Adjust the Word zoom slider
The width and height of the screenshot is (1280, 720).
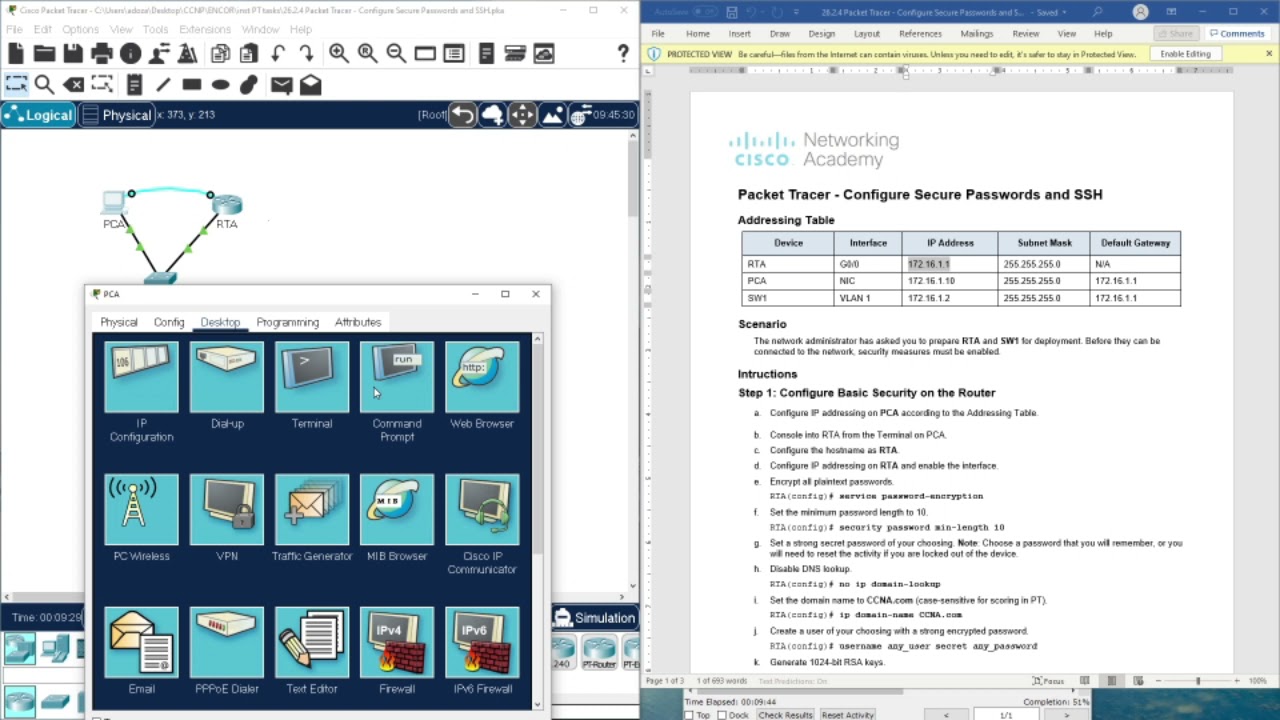(x=1198, y=681)
